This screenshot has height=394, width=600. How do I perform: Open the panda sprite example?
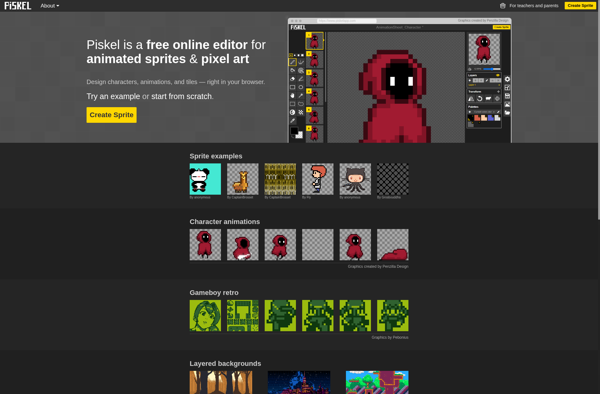pyautogui.click(x=205, y=179)
